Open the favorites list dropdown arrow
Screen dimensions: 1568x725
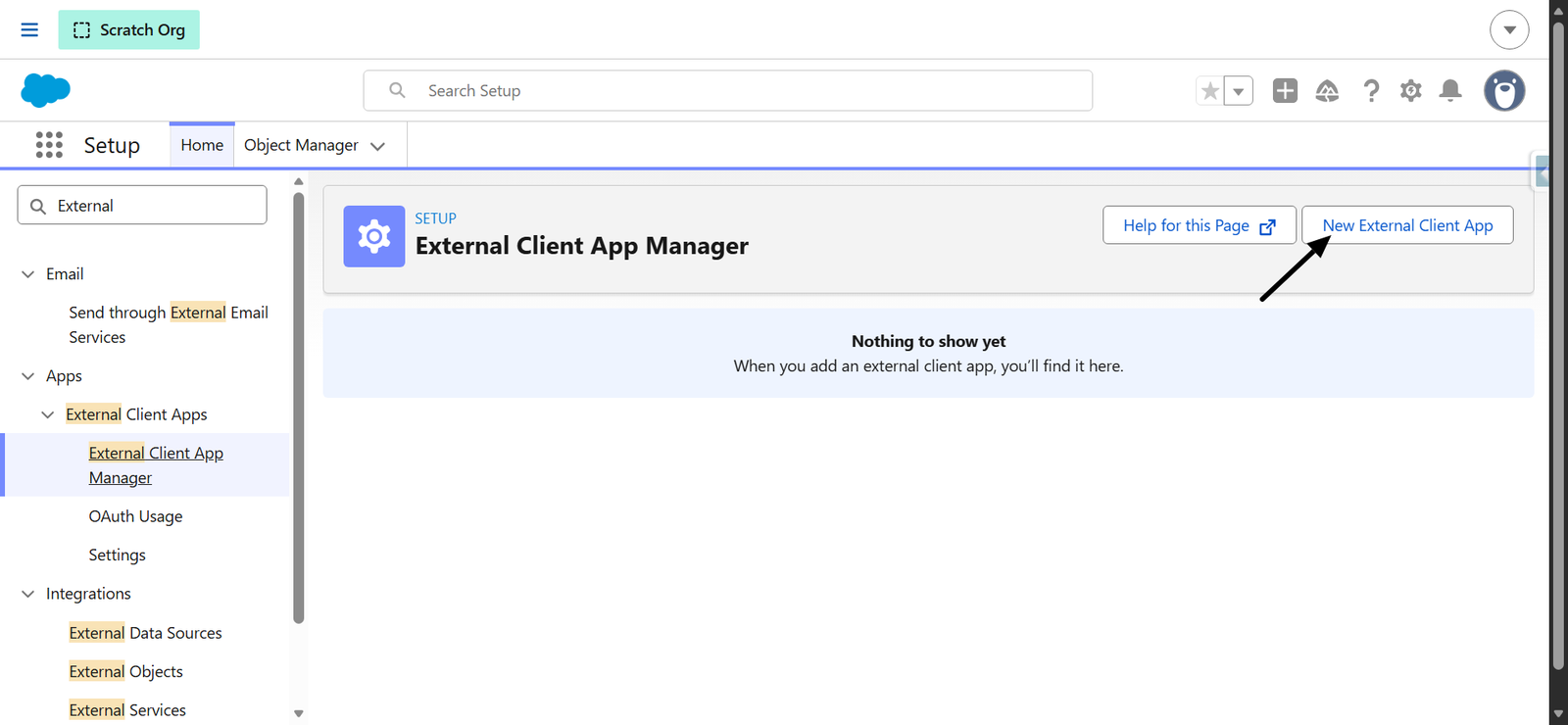point(1239,91)
